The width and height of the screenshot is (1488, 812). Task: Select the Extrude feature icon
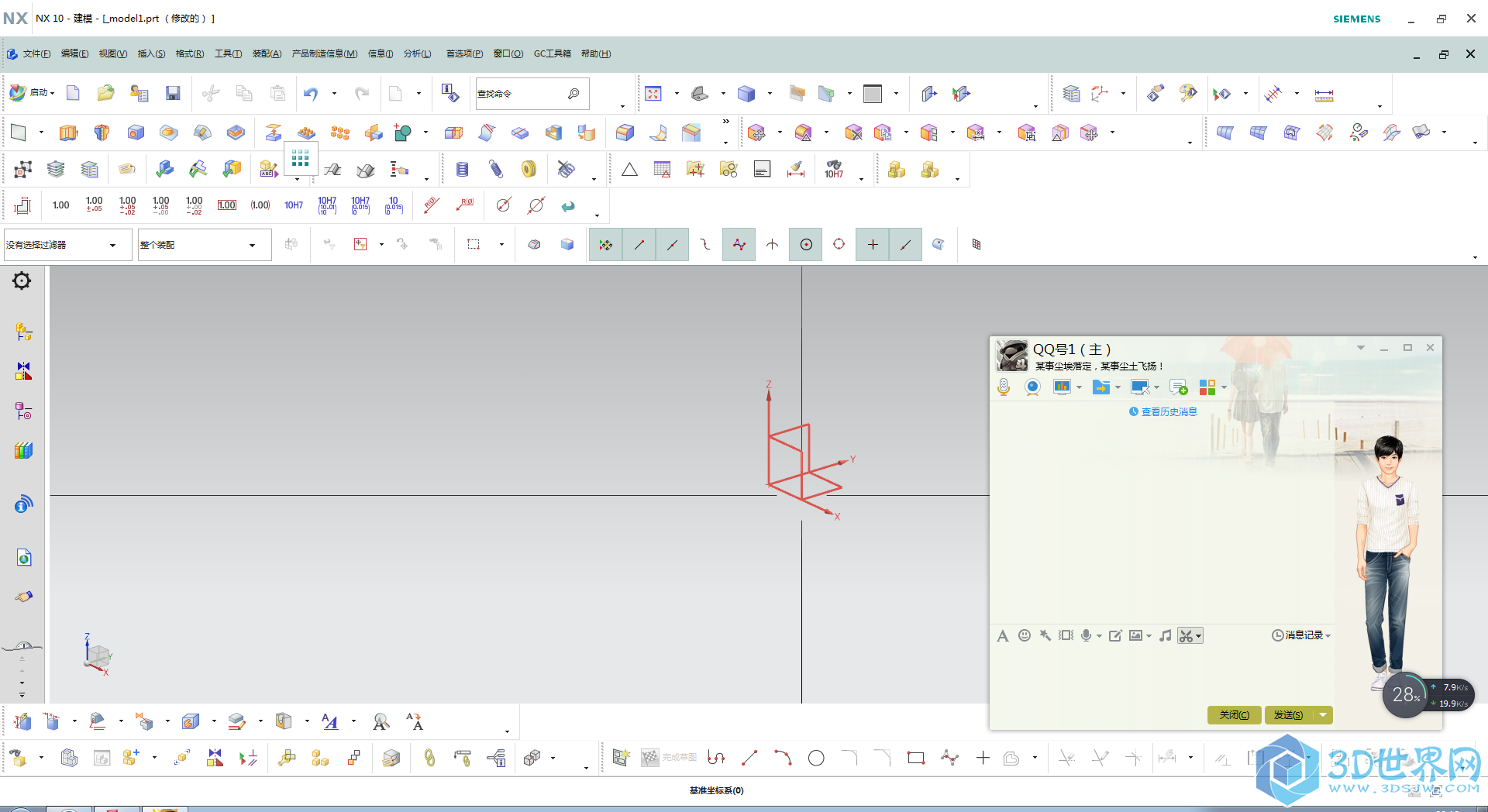tap(68, 132)
